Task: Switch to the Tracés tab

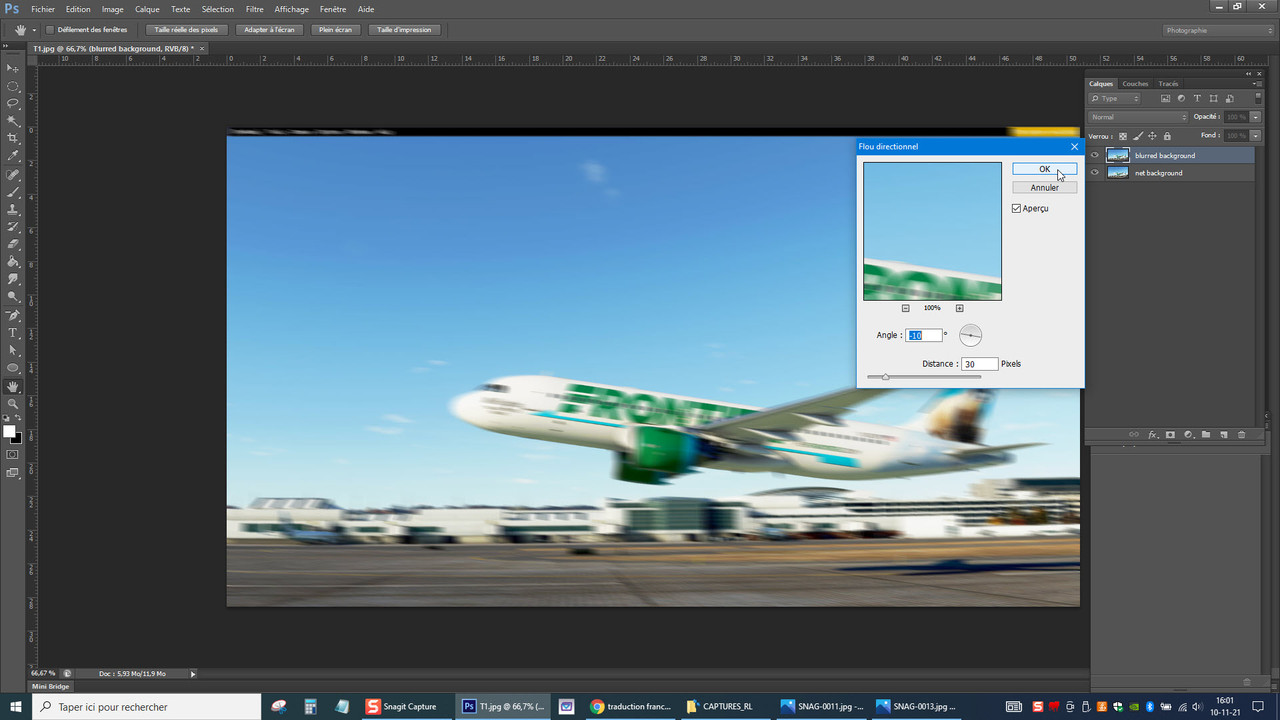Action: 1168,84
